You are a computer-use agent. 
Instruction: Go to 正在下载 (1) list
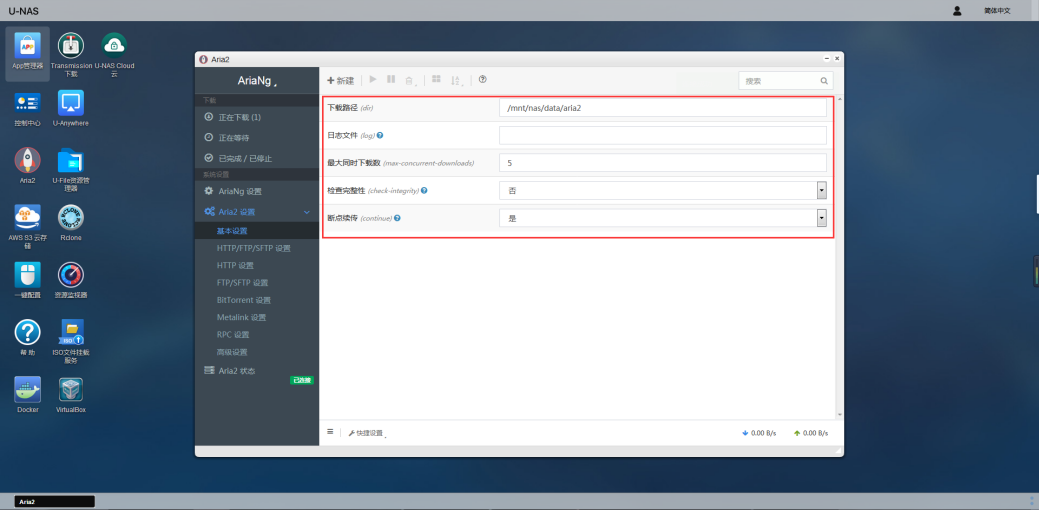(x=256, y=117)
